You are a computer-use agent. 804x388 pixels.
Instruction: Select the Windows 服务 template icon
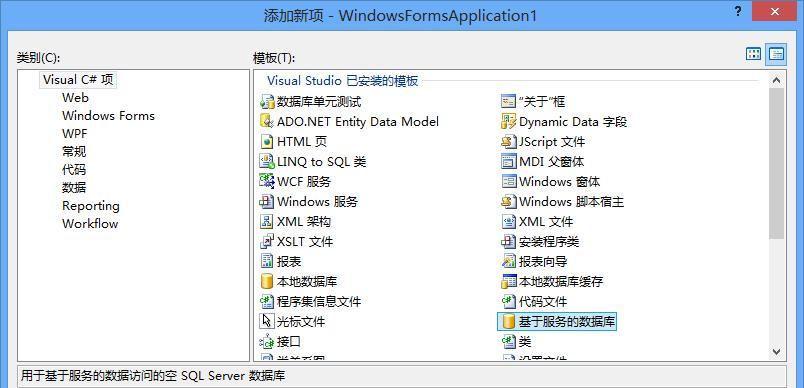267,201
